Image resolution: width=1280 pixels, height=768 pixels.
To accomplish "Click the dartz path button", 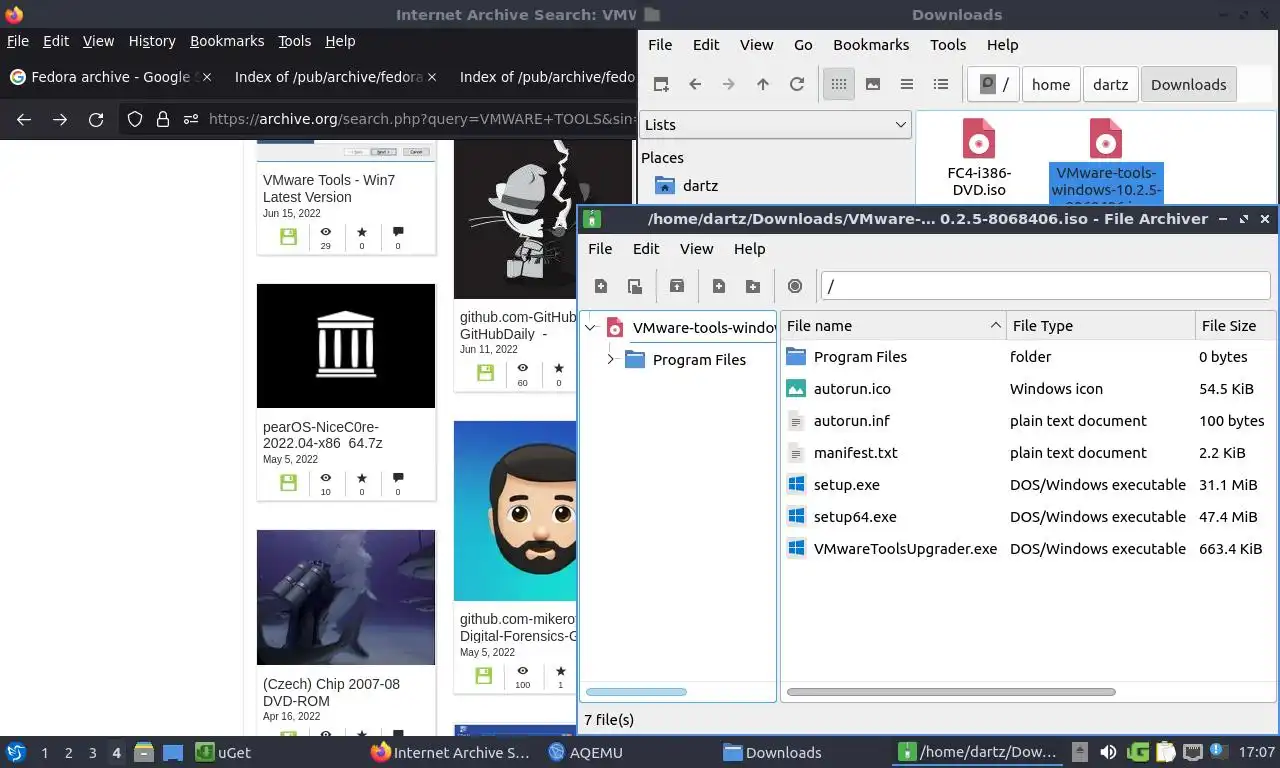I will pos(1110,84).
